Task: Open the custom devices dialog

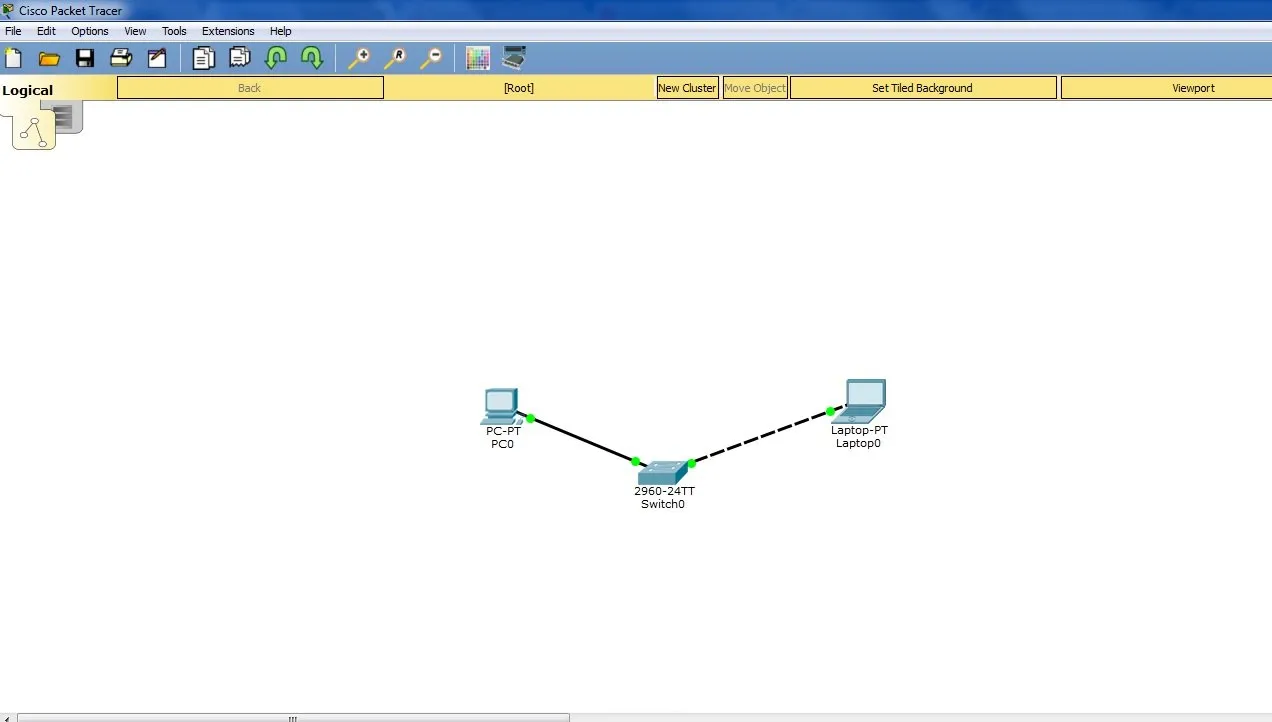Action: click(514, 57)
